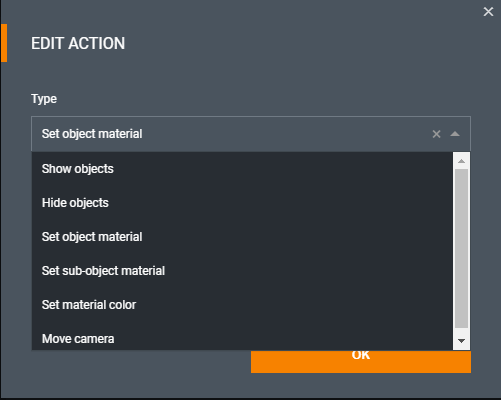Choose Set material color action type
This screenshot has height=400, width=501.
tap(89, 305)
